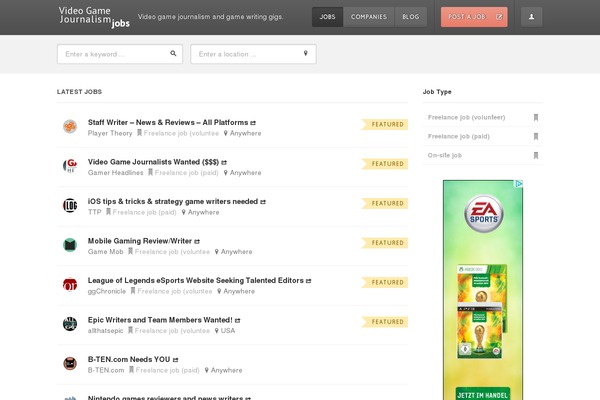Click bookmark icon beside Freelance job (paid) filter
This screenshot has height=400, width=600.
click(x=536, y=137)
